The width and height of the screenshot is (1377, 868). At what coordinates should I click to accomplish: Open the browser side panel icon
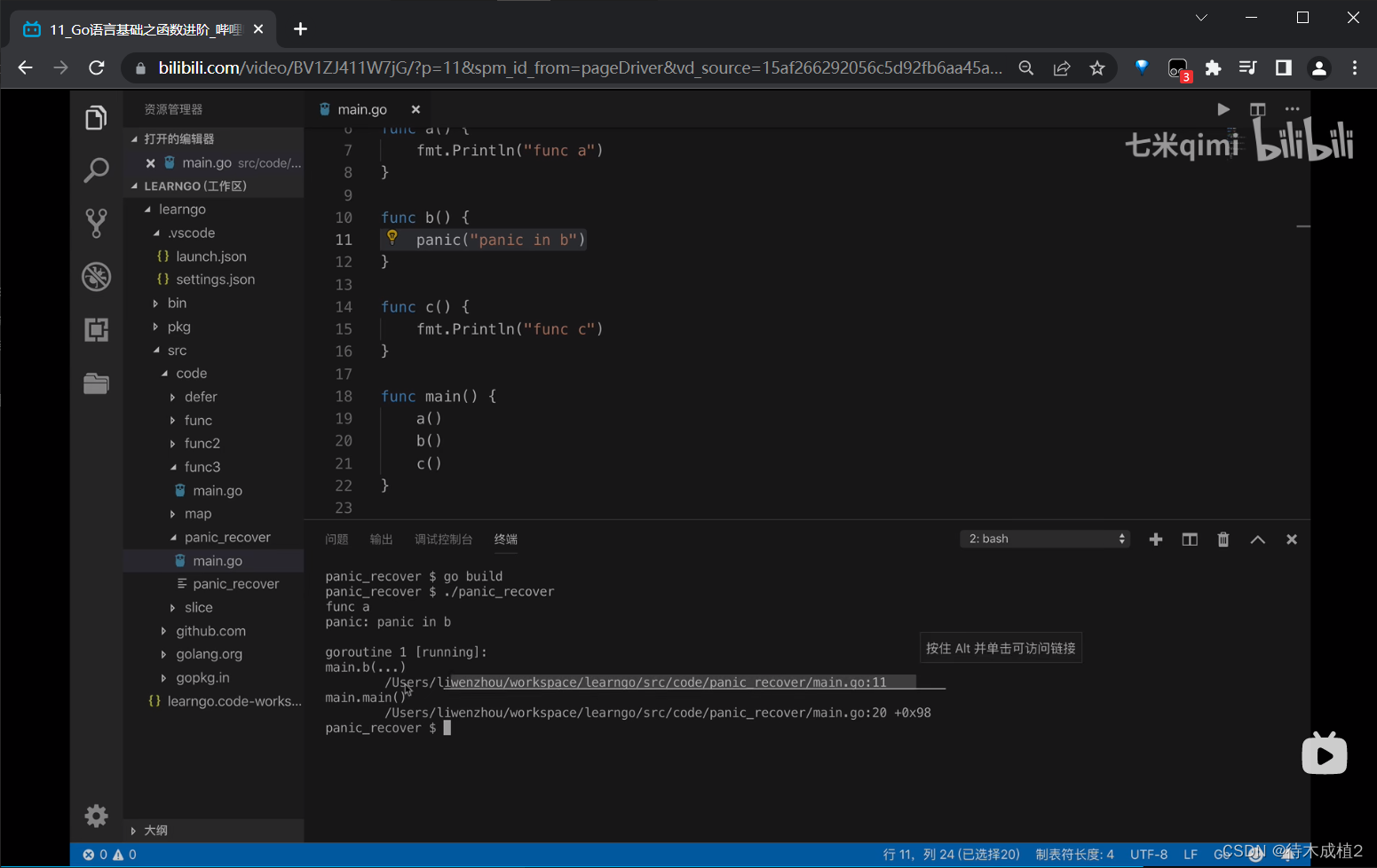[1283, 67]
